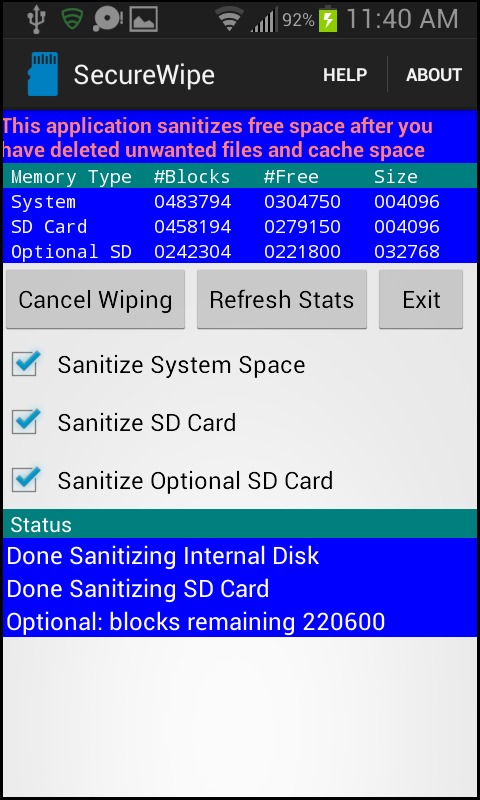Tap the 11:40 AM clock
The width and height of the screenshot is (480, 800).
(402, 19)
